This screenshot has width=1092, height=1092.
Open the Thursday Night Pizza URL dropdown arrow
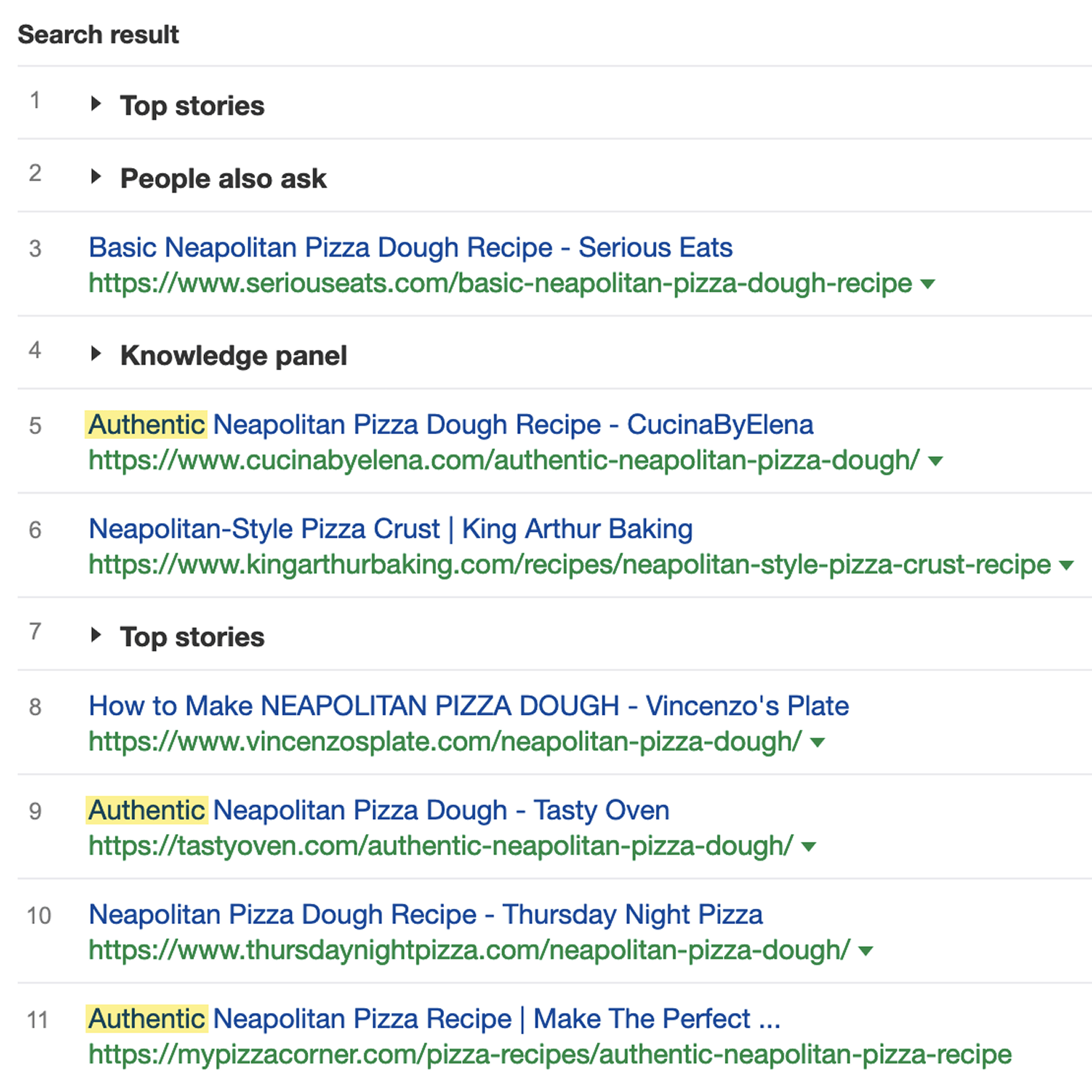pyautogui.click(x=865, y=951)
